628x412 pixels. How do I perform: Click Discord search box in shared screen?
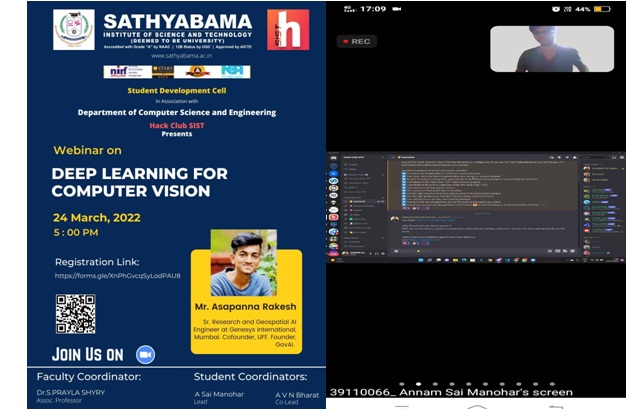(x=594, y=157)
